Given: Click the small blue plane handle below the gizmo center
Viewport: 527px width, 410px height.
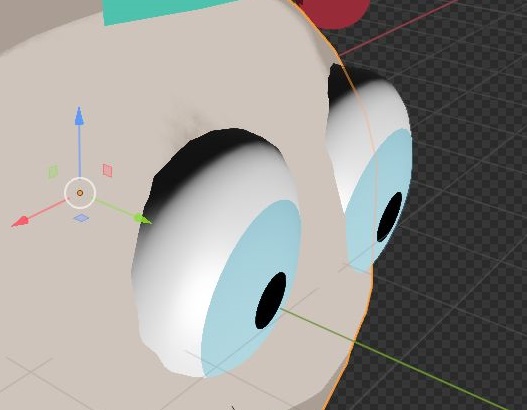Looking at the screenshot, I should [x=81, y=218].
